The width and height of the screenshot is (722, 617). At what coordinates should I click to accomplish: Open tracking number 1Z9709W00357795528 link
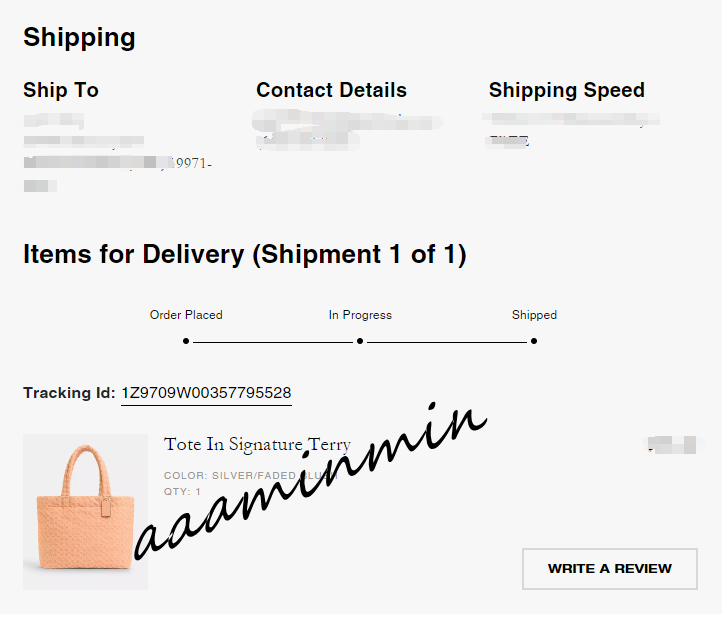(206, 393)
